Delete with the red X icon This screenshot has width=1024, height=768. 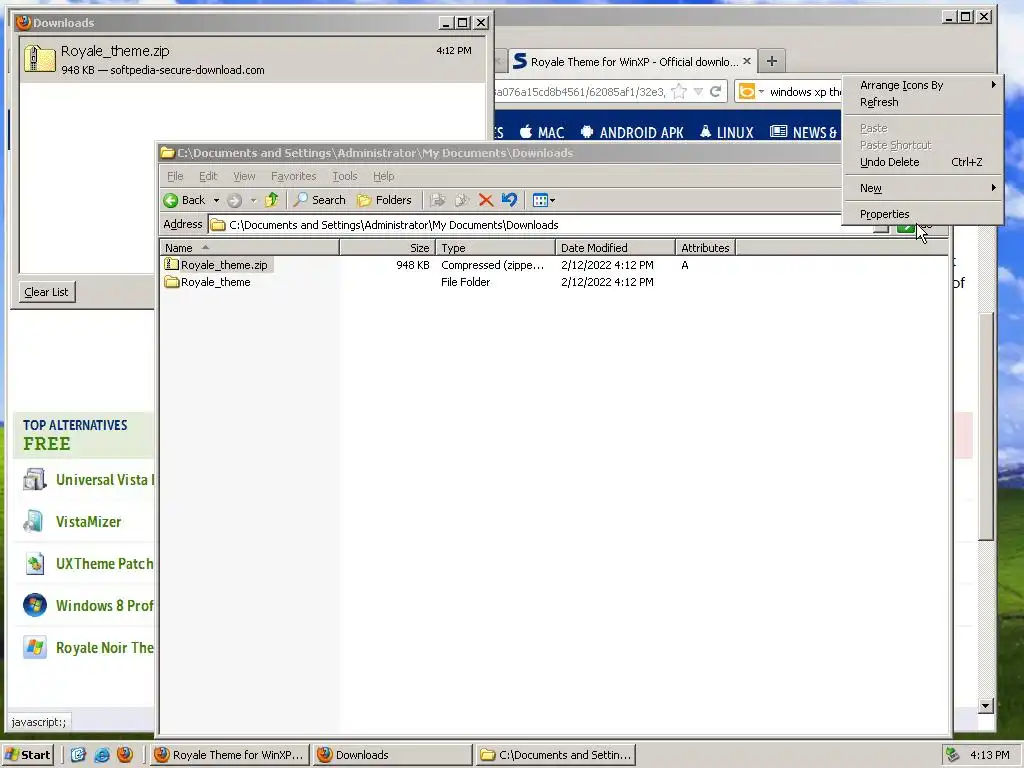click(485, 200)
